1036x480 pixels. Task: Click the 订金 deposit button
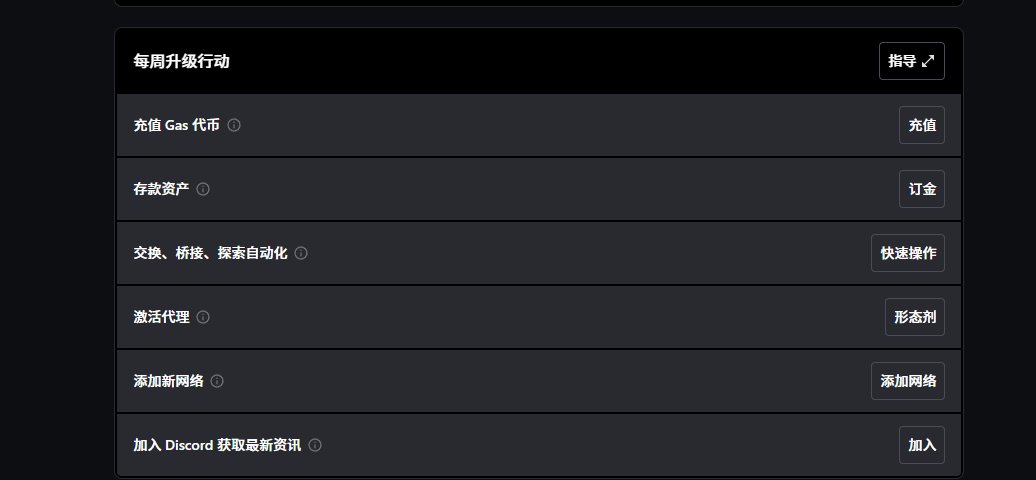(922, 189)
